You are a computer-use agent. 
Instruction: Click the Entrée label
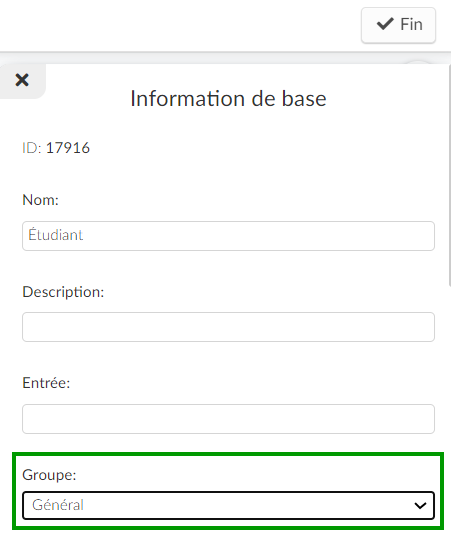46,383
